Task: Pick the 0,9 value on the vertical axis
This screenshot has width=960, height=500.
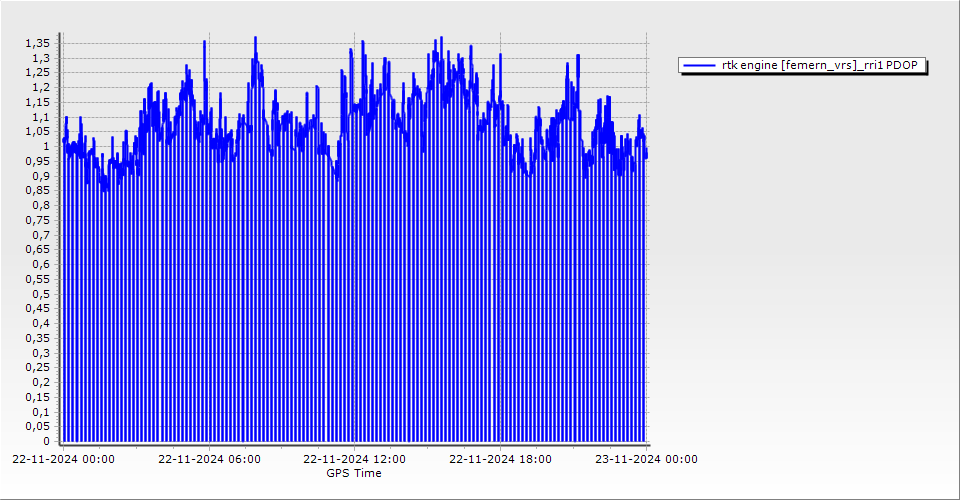Action: [40, 176]
